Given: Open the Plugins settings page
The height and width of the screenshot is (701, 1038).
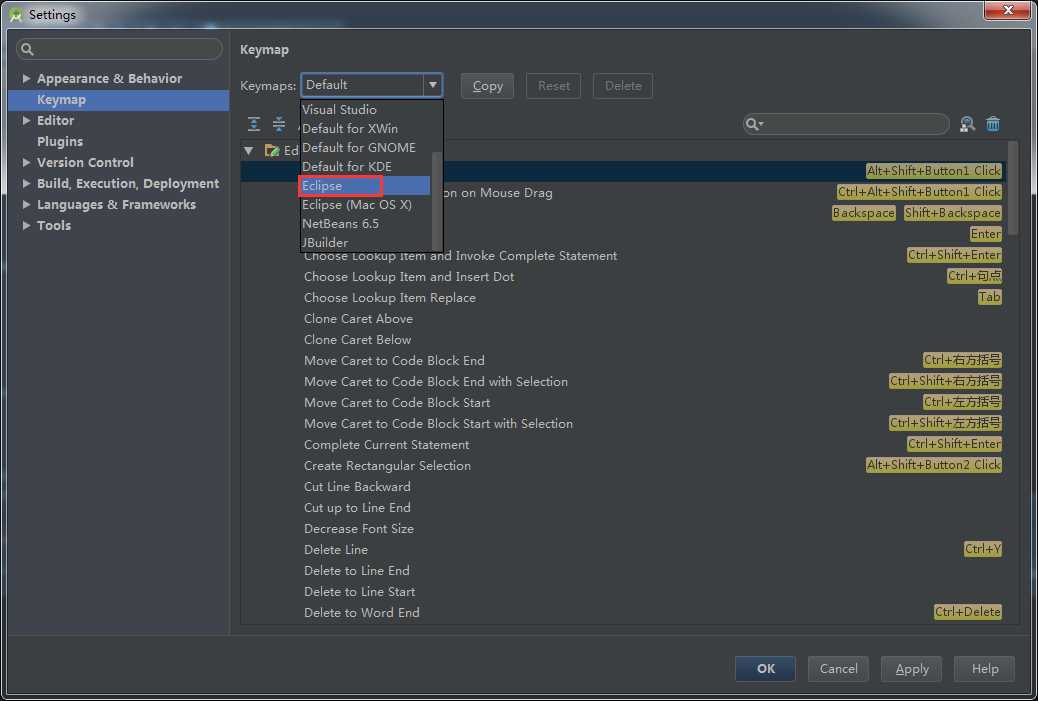Looking at the screenshot, I should point(60,142).
